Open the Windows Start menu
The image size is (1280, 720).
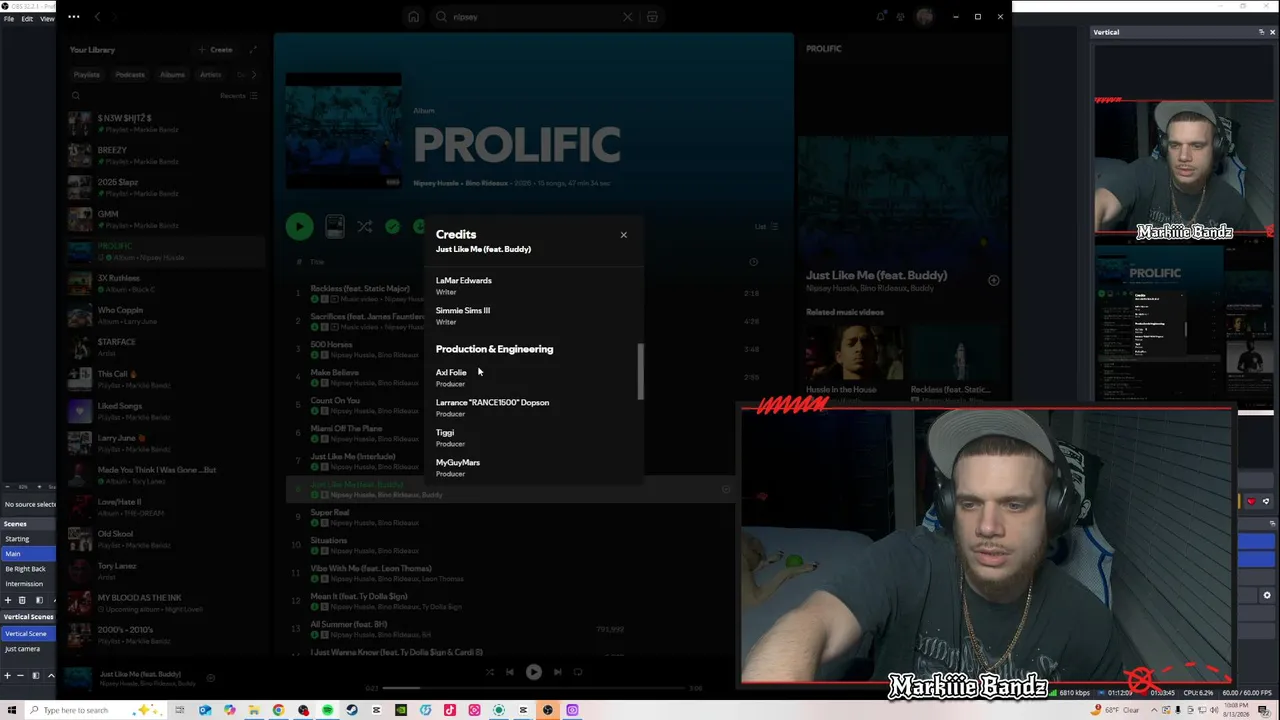(12, 710)
